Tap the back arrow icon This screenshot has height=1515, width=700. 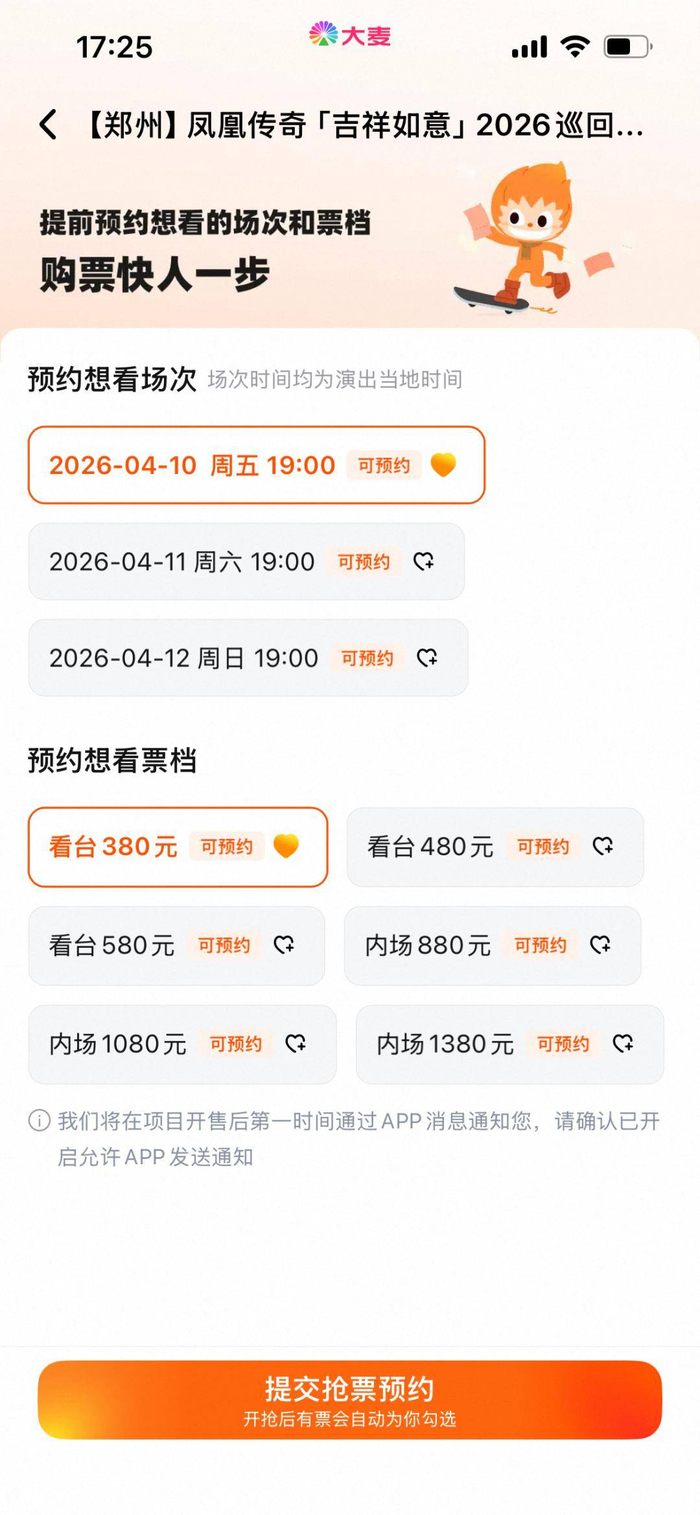48,125
